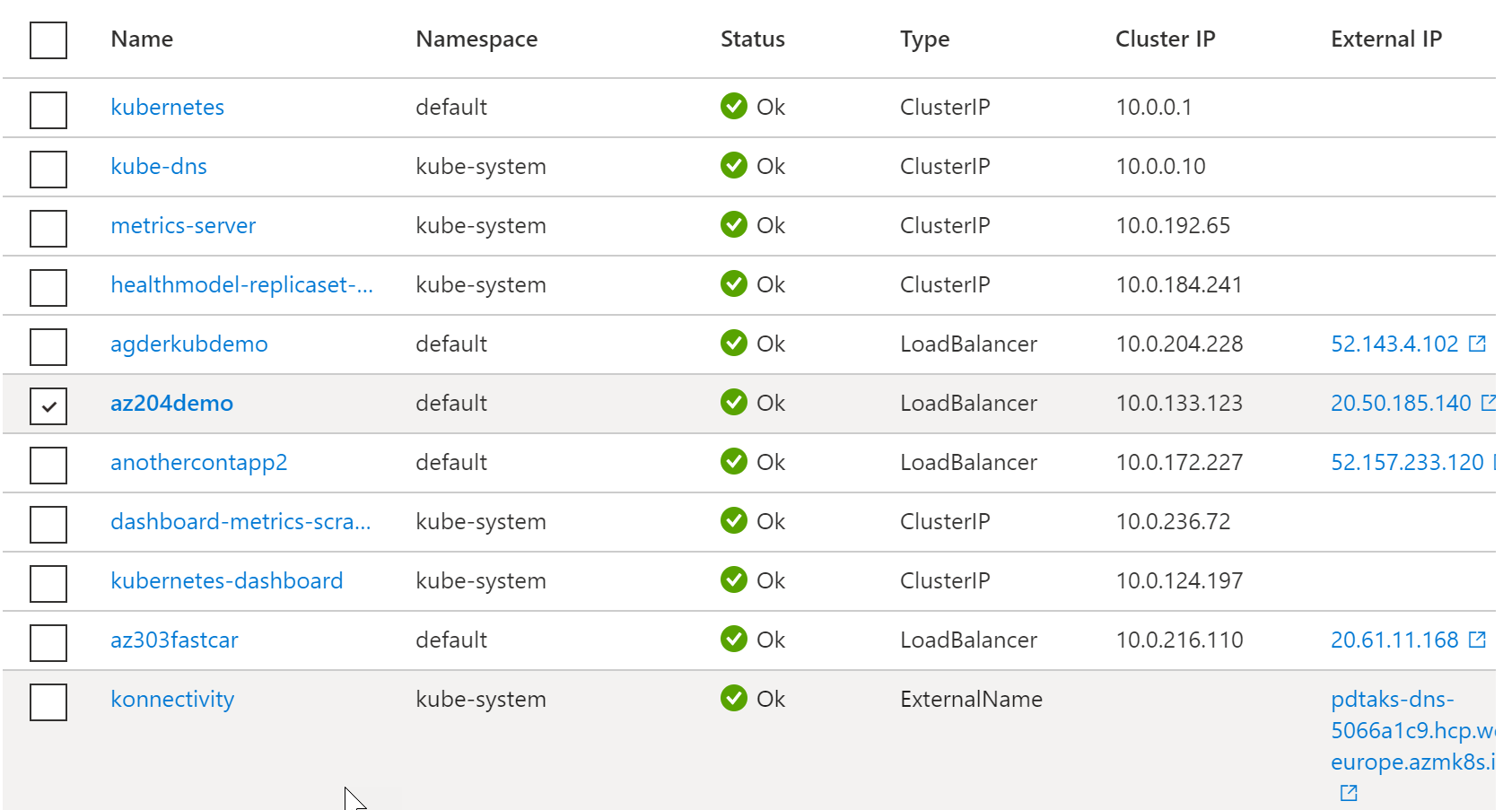The image size is (1512, 810).
Task: Click green Ok status icon for kubernetes
Action: (733, 107)
